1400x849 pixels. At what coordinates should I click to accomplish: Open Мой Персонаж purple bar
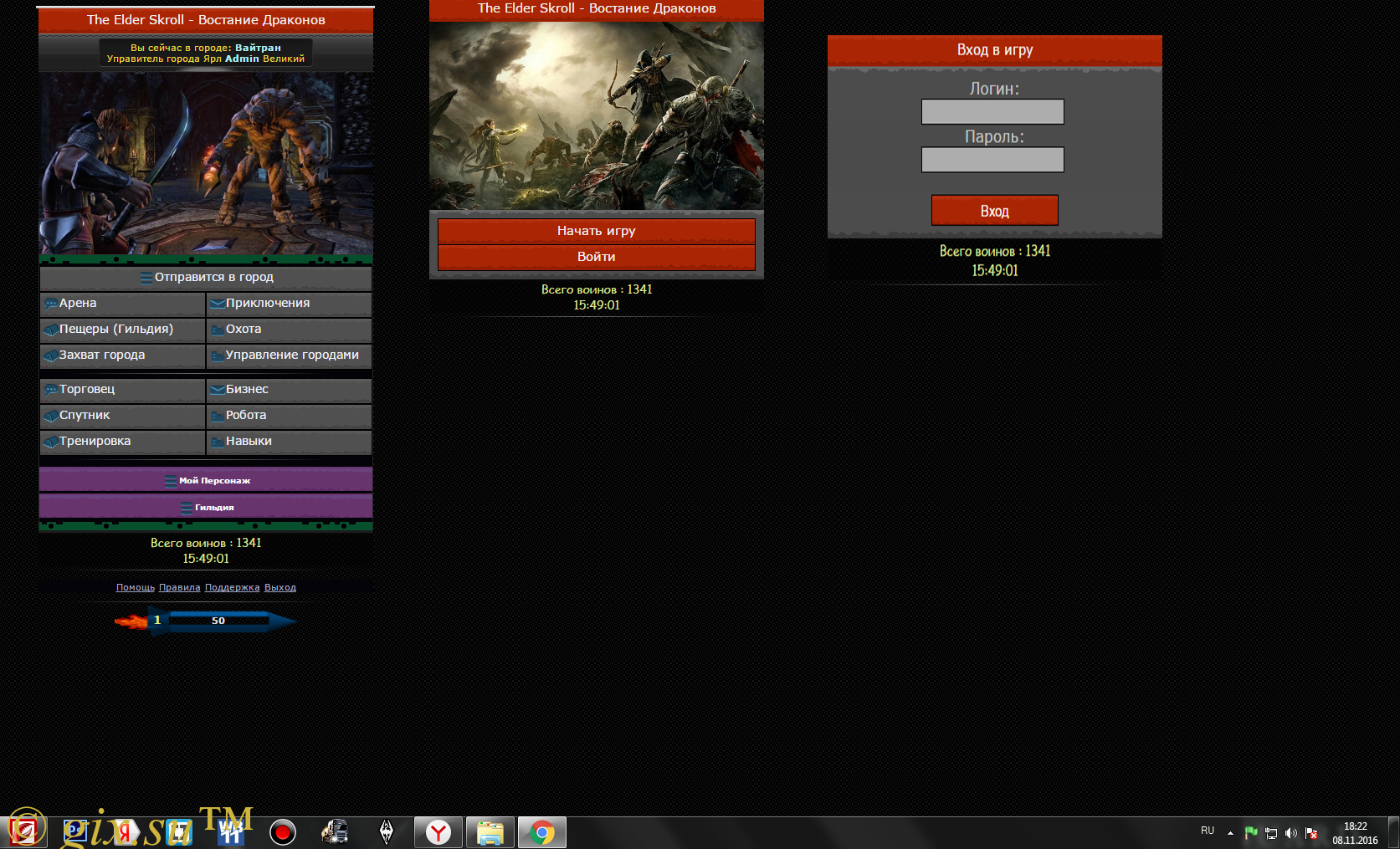click(x=206, y=480)
